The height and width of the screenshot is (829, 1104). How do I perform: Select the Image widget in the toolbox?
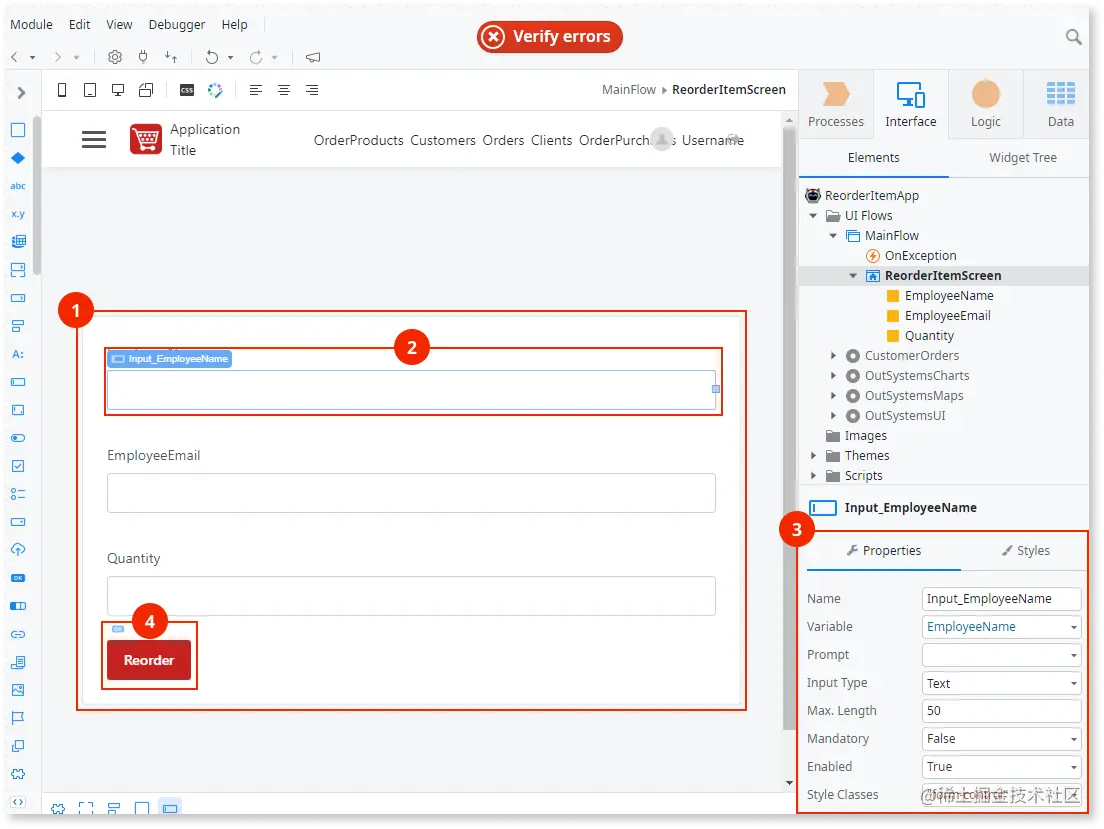click(18, 690)
